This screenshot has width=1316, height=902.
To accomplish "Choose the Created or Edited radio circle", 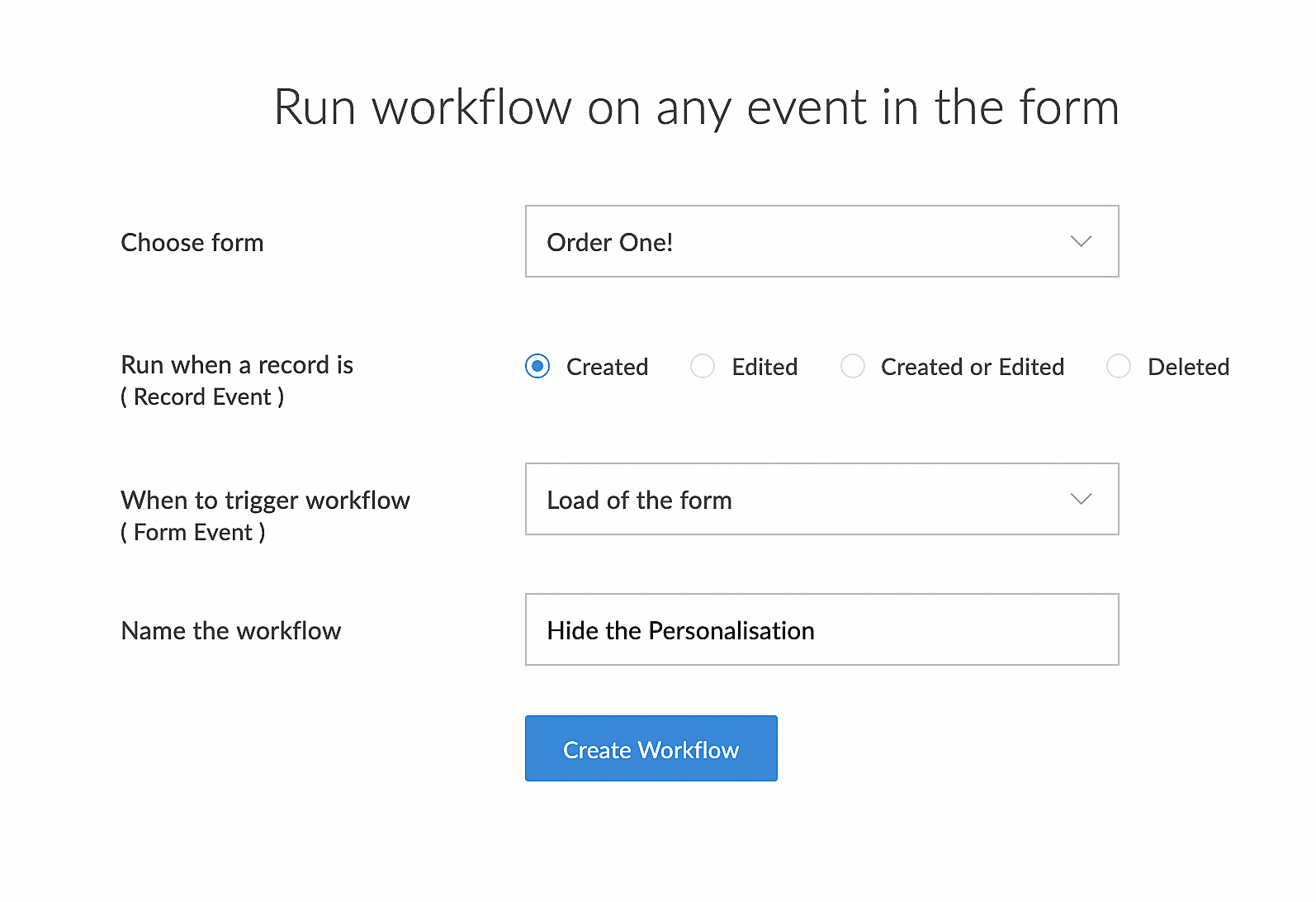I will click(852, 366).
